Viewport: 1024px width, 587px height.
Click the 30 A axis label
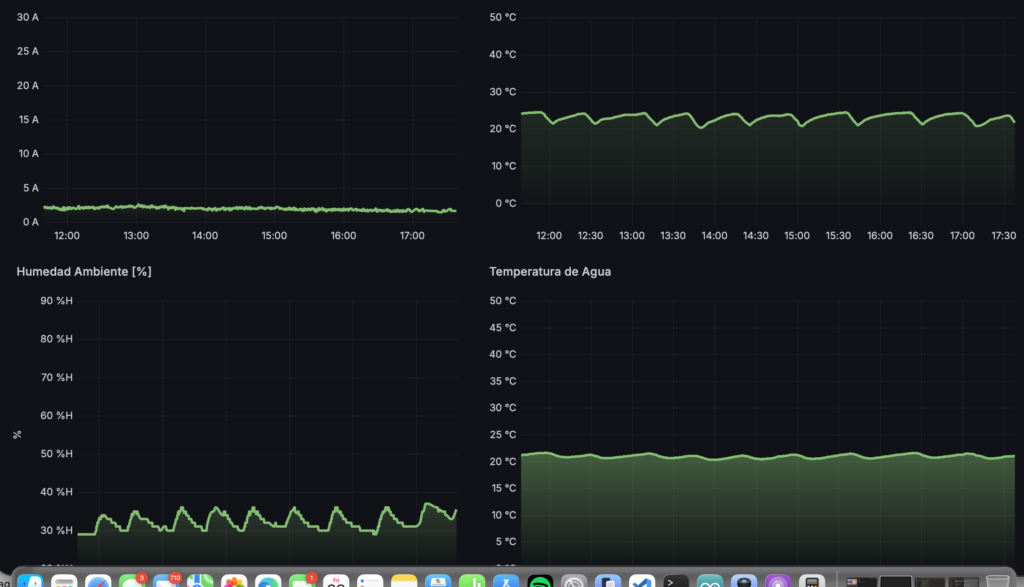tap(27, 17)
